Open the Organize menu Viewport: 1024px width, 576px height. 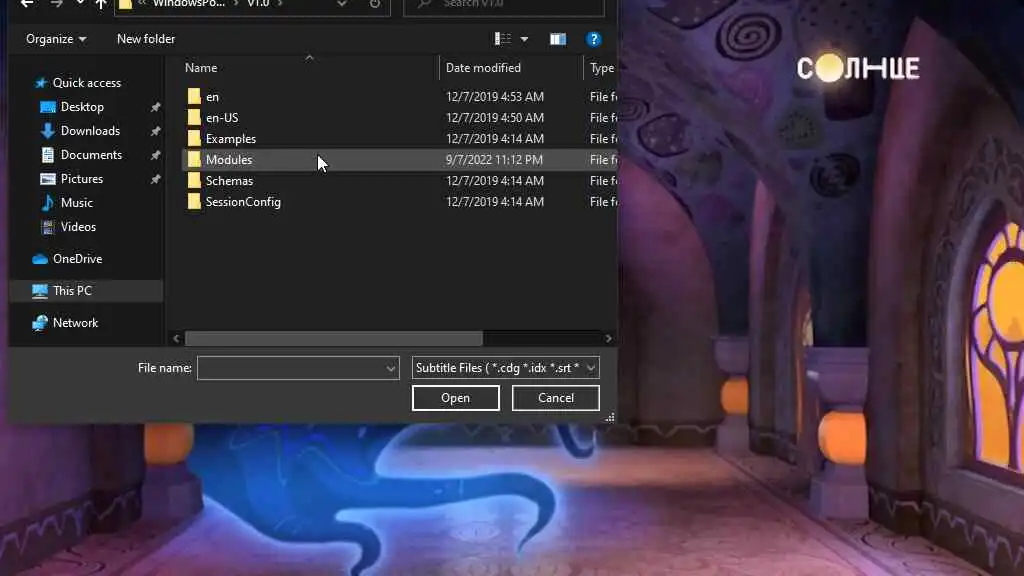[x=56, y=39]
